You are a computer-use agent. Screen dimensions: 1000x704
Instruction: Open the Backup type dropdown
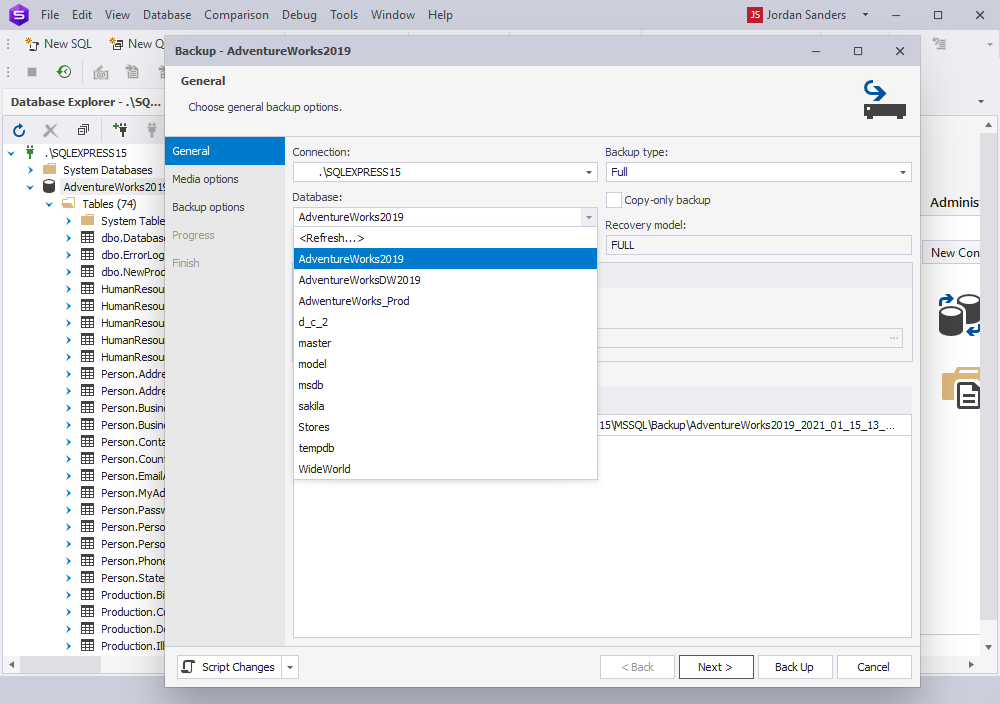(902, 172)
